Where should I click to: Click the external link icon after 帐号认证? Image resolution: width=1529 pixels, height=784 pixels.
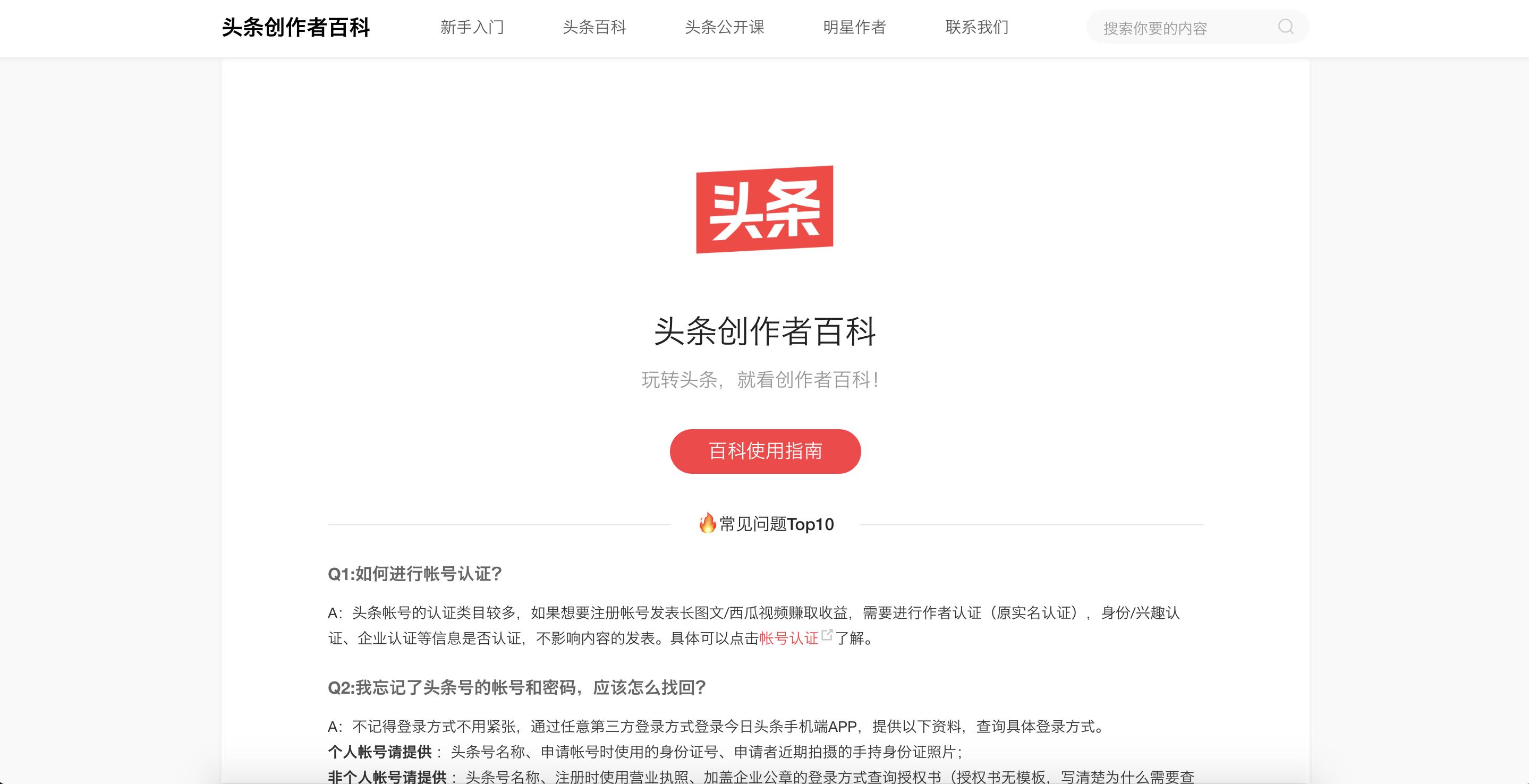click(x=827, y=634)
